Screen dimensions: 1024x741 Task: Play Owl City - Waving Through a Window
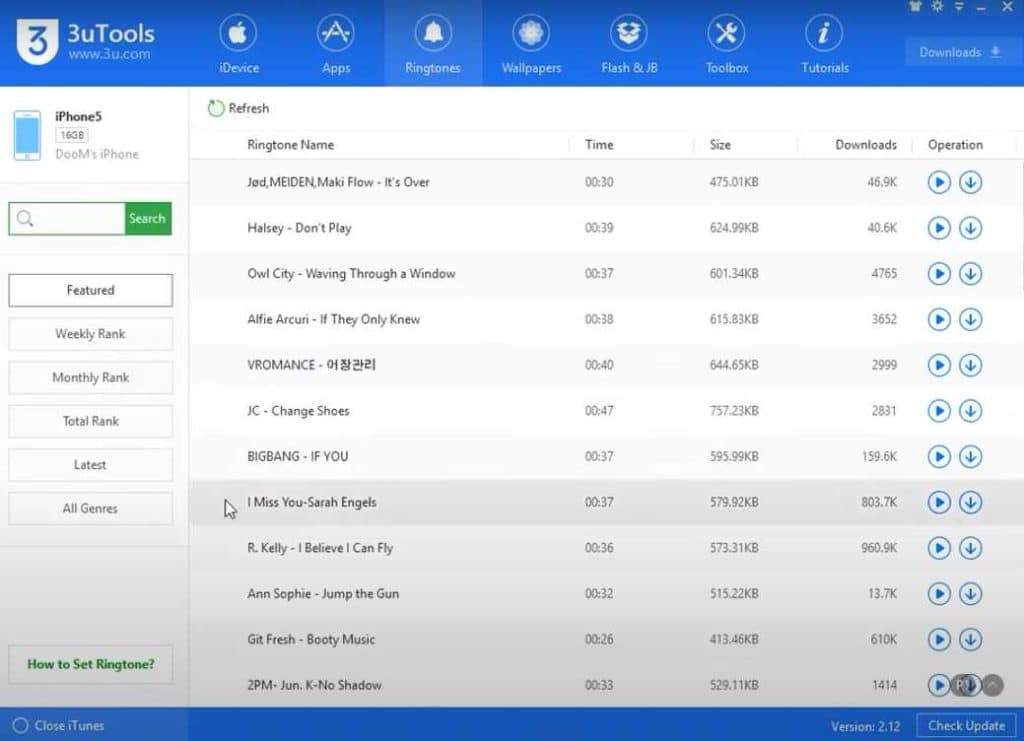click(939, 274)
